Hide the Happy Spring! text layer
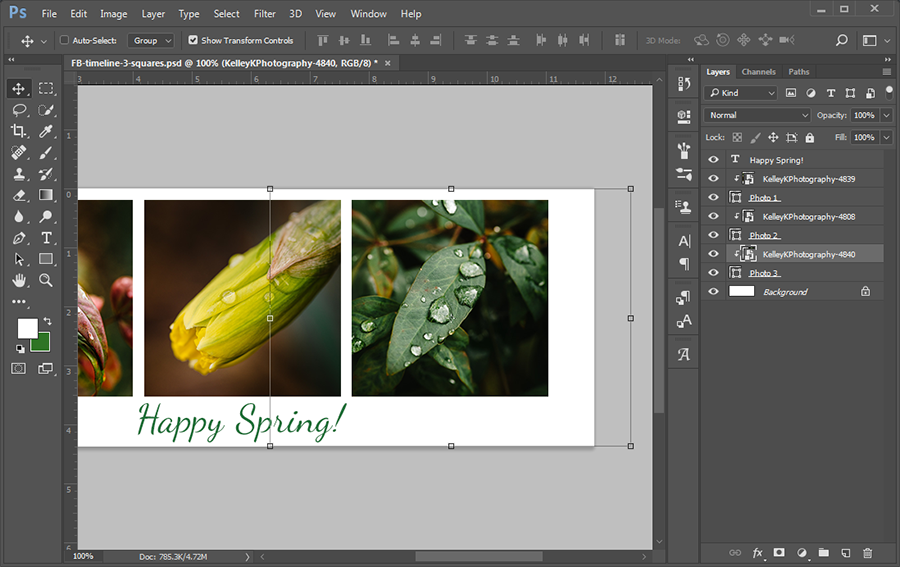This screenshot has height=567, width=900. pyautogui.click(x=713, y=160)
